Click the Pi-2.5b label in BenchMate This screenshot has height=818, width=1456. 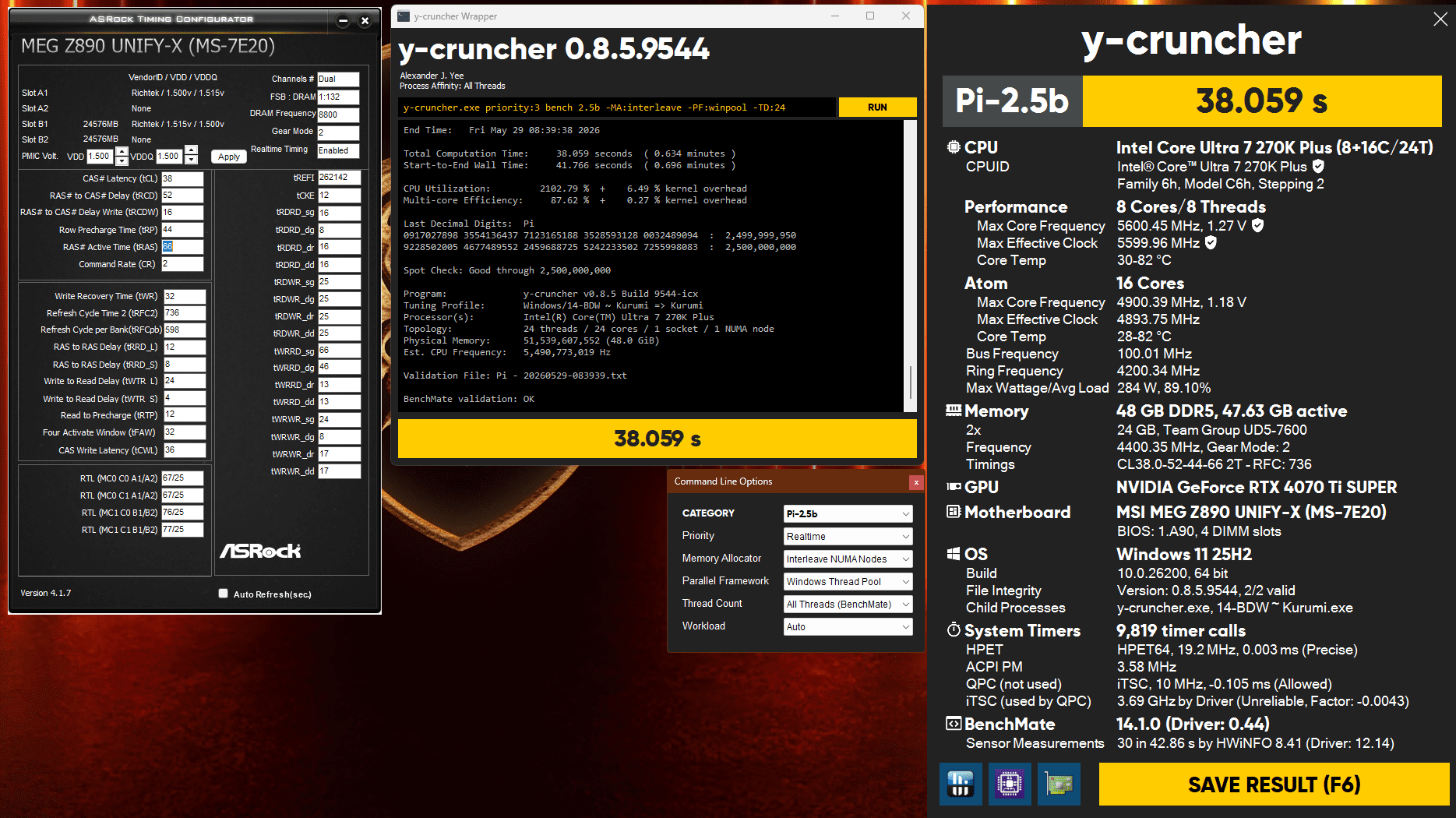1012,101
